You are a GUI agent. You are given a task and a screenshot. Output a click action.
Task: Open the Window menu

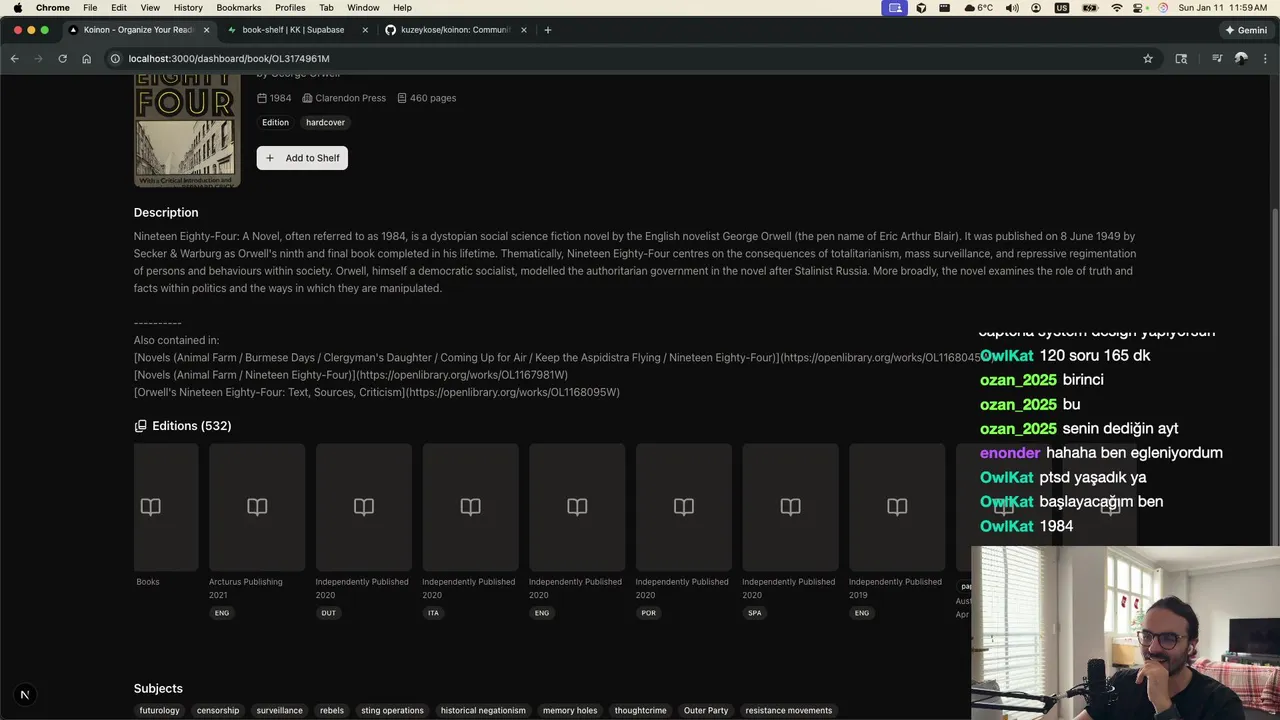click(x=363, y=8)
